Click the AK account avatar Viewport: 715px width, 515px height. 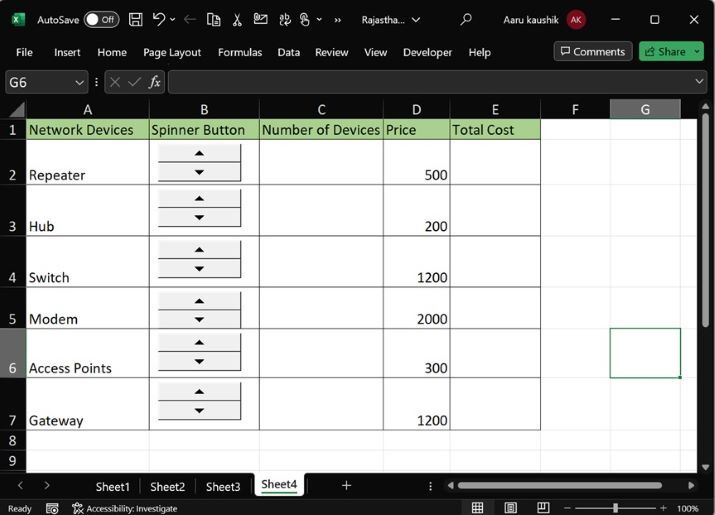pyautogui.click(x=576, y=20)
